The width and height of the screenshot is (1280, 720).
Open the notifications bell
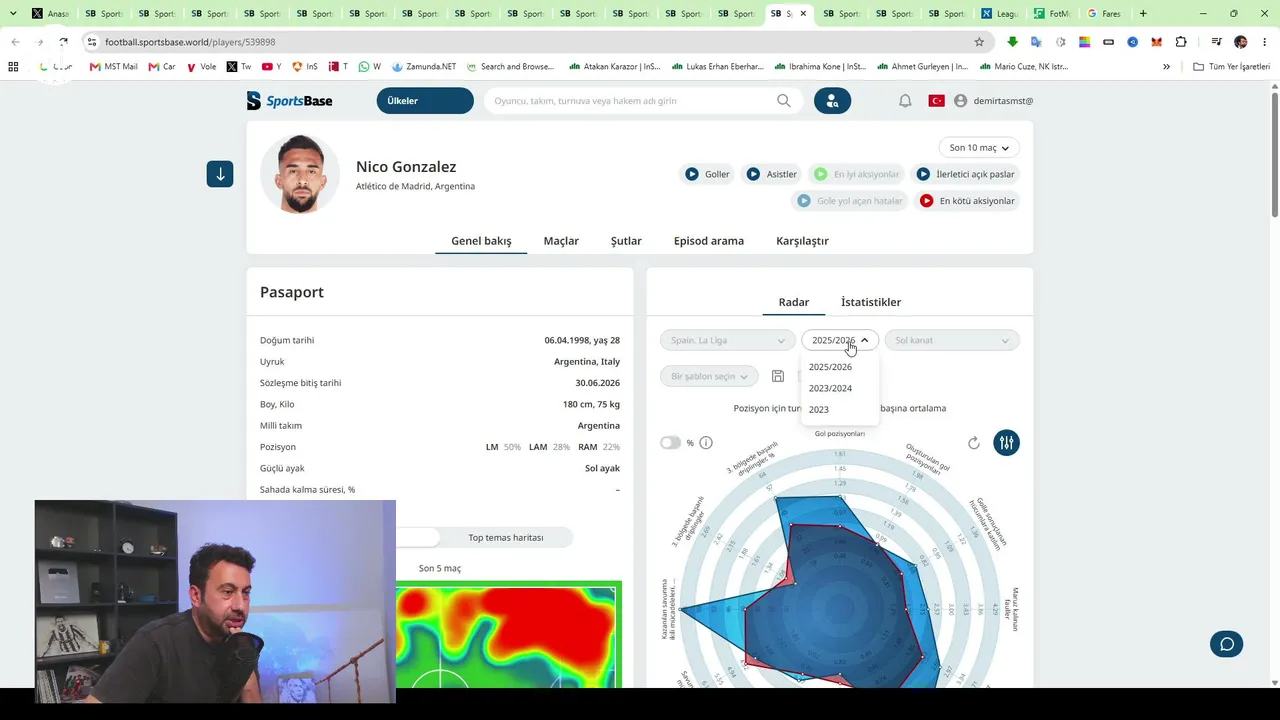click(x=905, y=101)
